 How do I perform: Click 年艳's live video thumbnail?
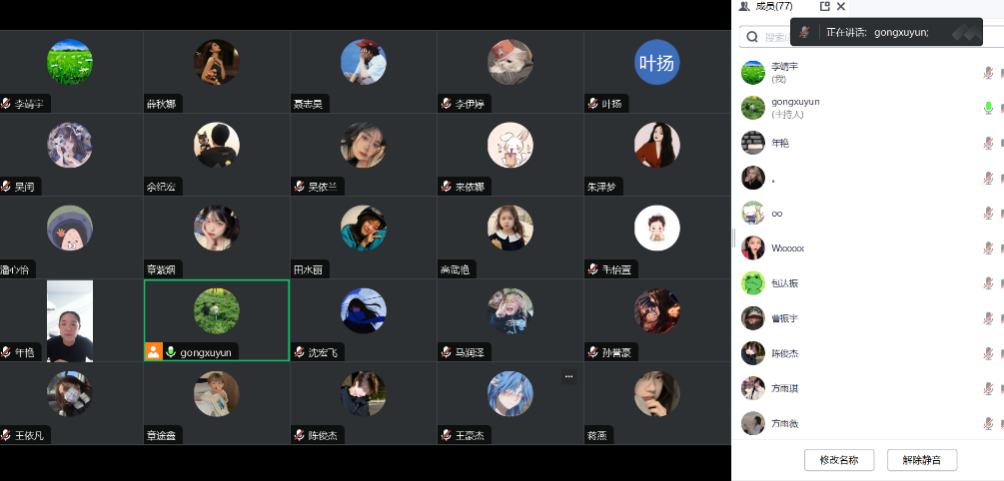[70, 321]
